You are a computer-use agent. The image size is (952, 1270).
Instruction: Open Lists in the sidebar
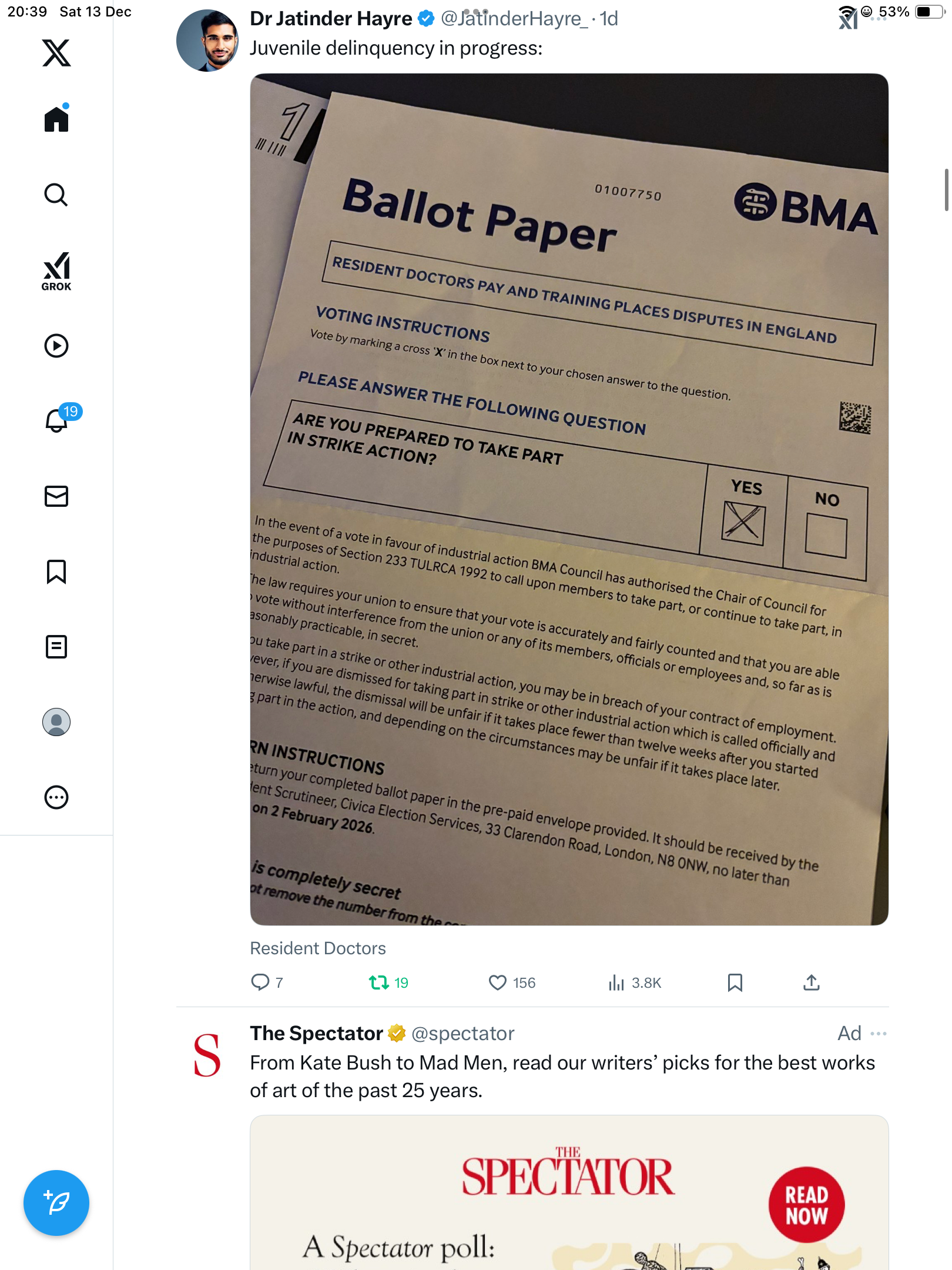pyautogui.click(x=56, y=647)
